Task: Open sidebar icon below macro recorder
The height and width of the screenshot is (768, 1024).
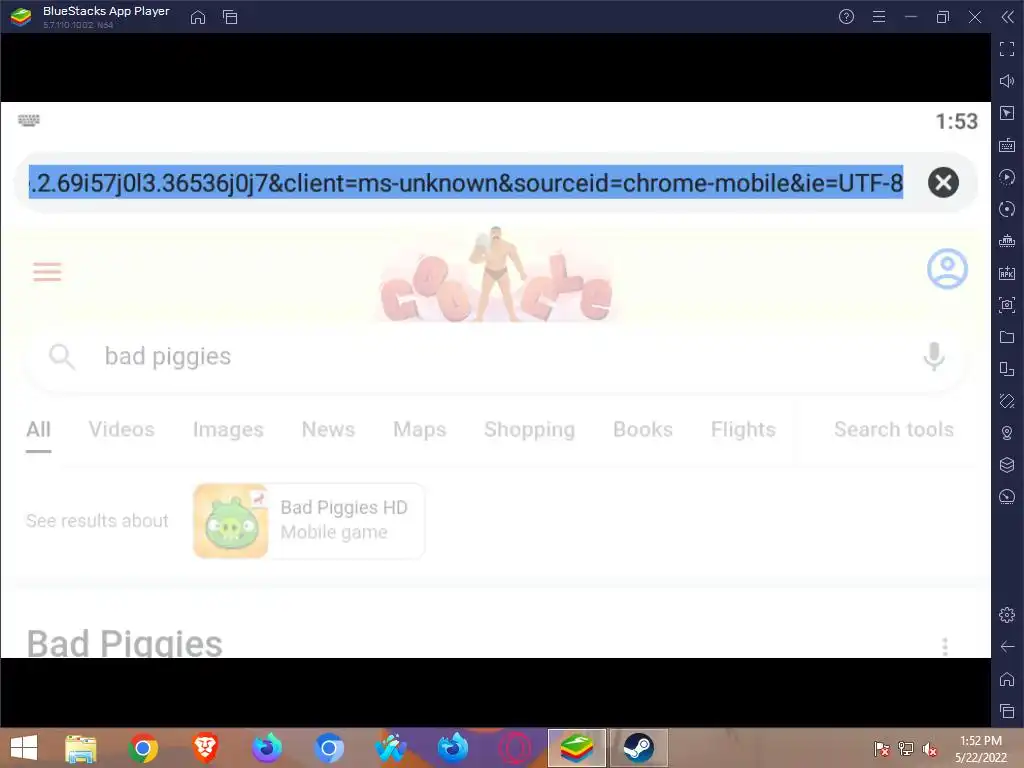Action: point(1006,241)
